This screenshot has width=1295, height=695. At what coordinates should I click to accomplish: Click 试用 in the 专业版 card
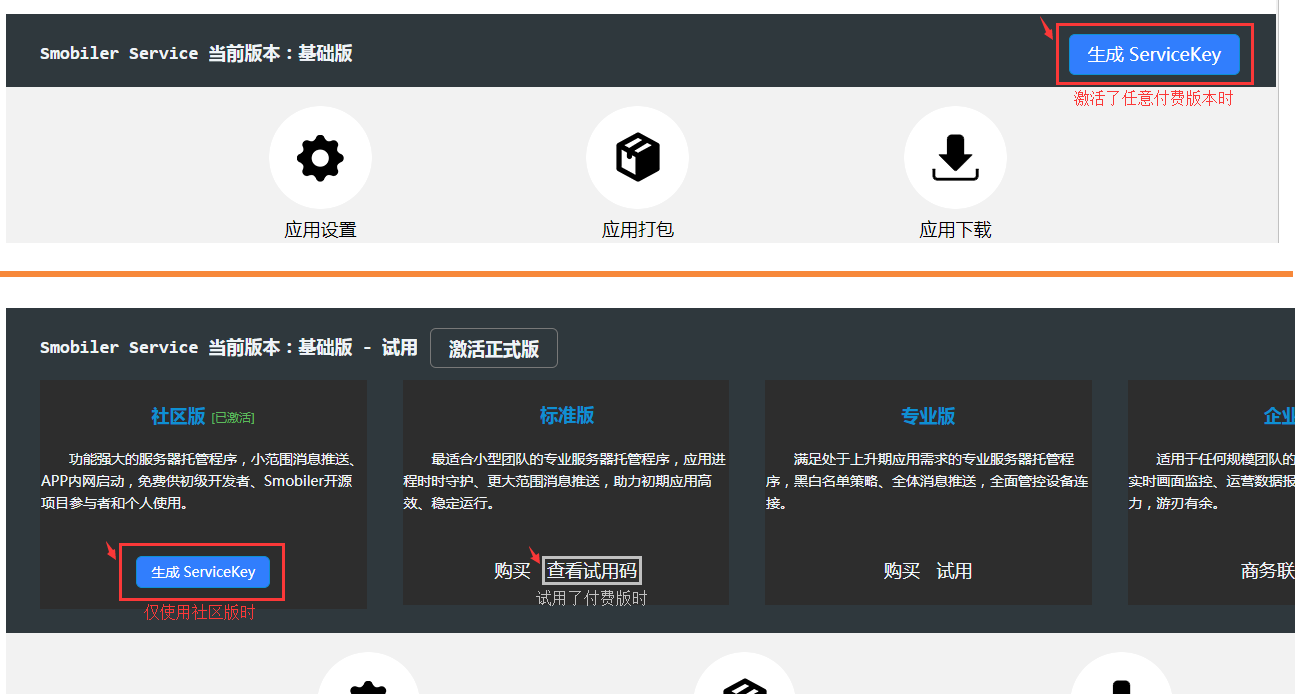coord(954,571)
